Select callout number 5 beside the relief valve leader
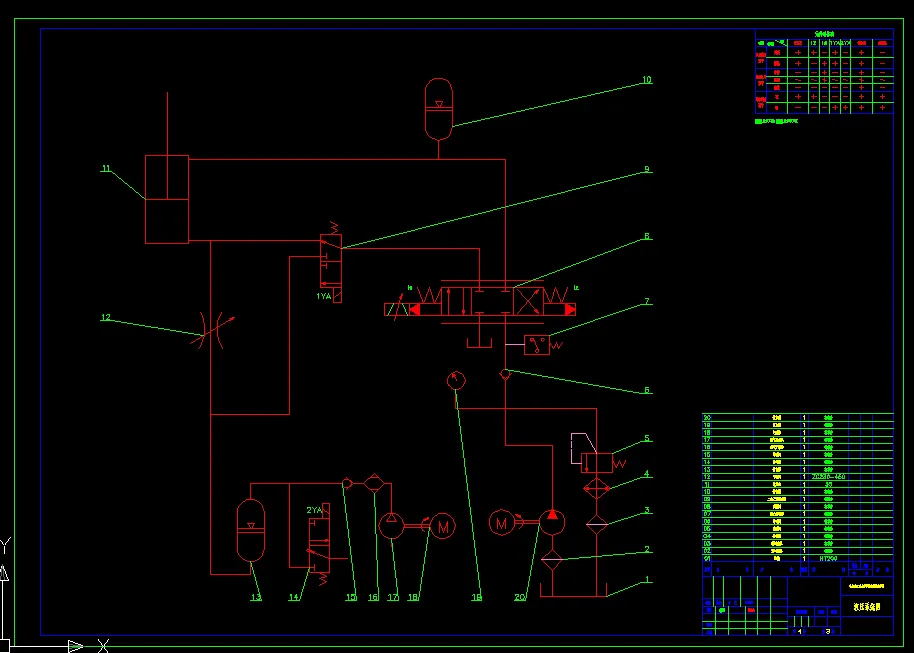This screenshot has width=914, height=653. (647, 438)
